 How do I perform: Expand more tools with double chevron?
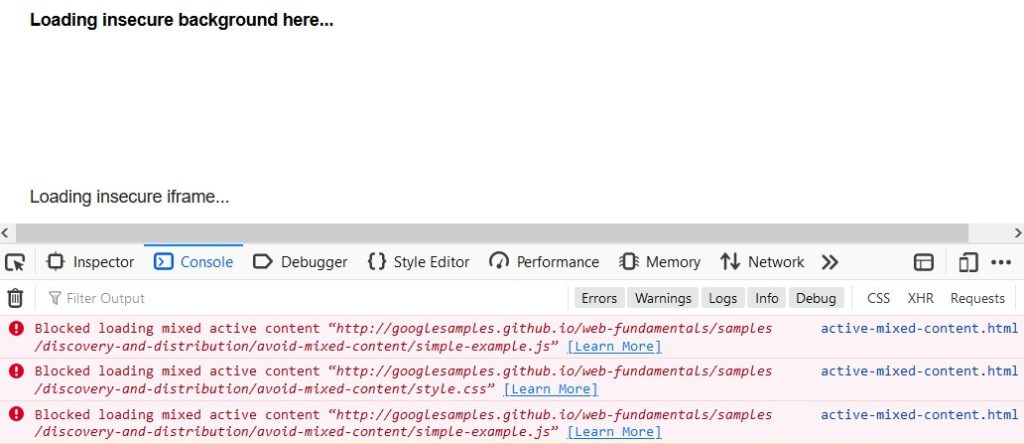pos(829,262)
